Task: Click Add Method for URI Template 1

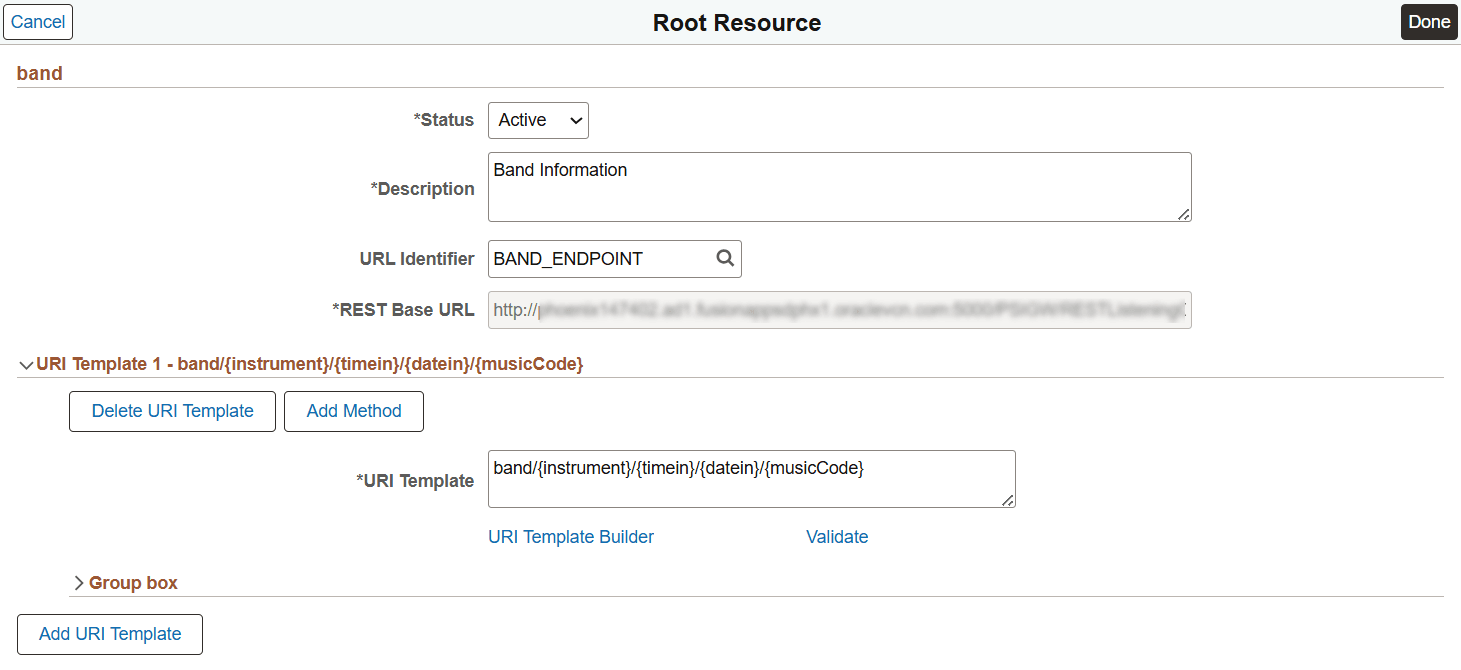Action: [353, 411]
